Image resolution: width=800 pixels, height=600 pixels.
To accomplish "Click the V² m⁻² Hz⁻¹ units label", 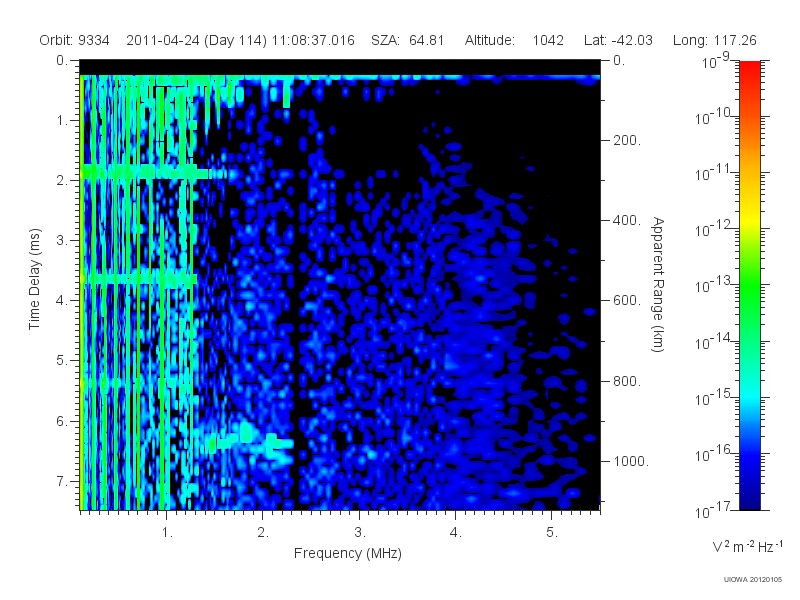I will pyautogui.click(x=747, y=546).
